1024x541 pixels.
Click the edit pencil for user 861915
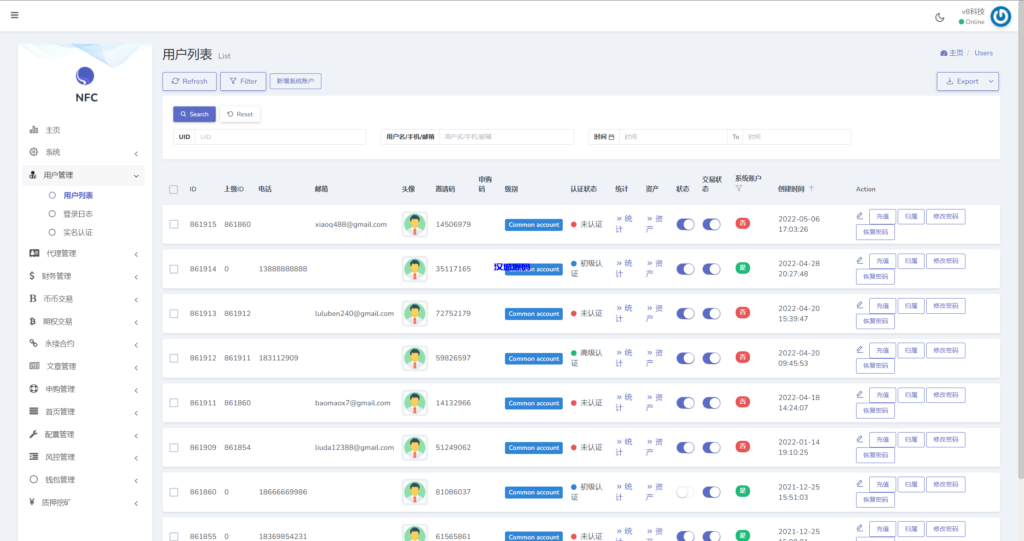pos(860,215)
